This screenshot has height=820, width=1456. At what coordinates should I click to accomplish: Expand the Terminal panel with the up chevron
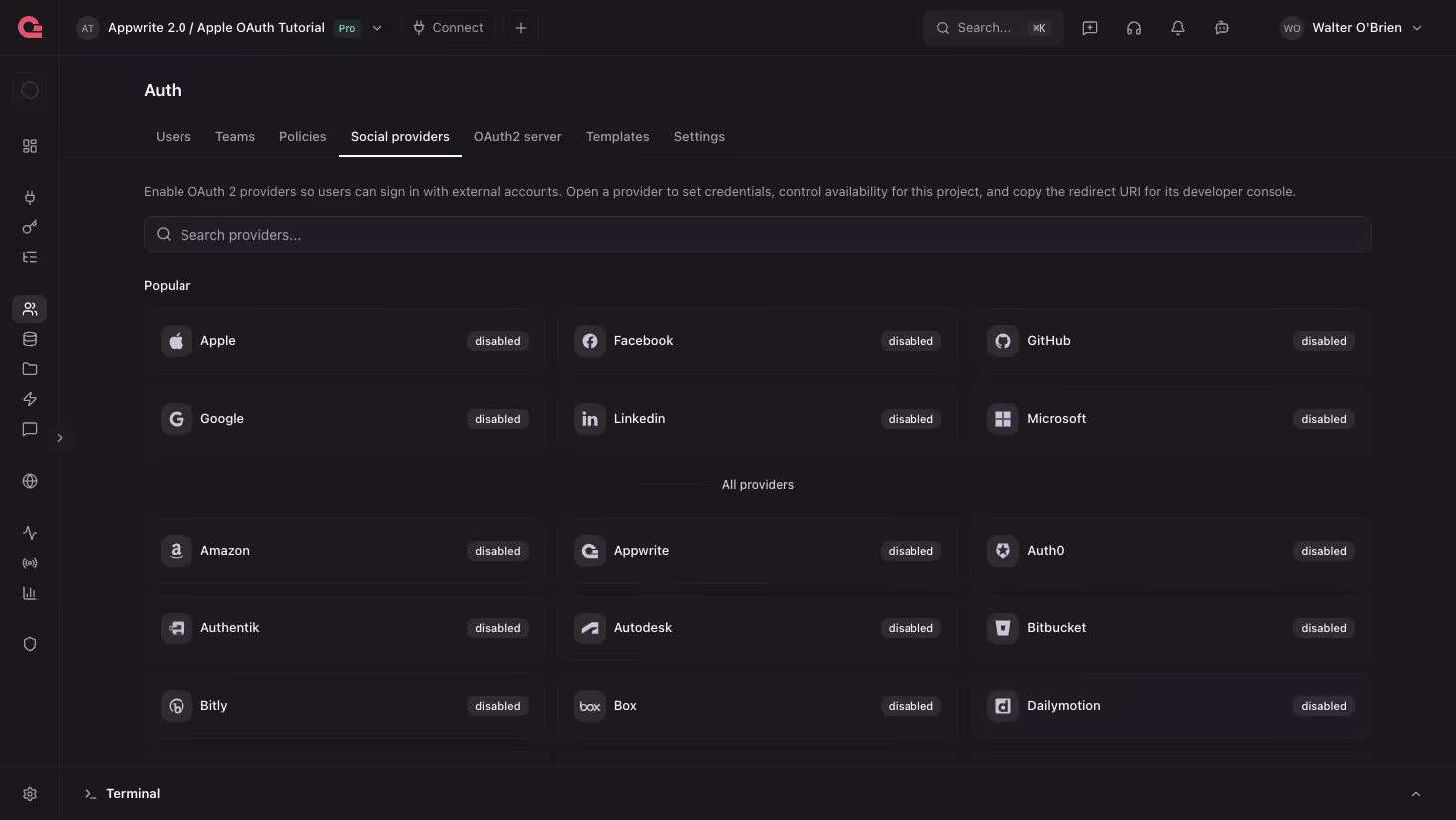tap(1416, 794)
